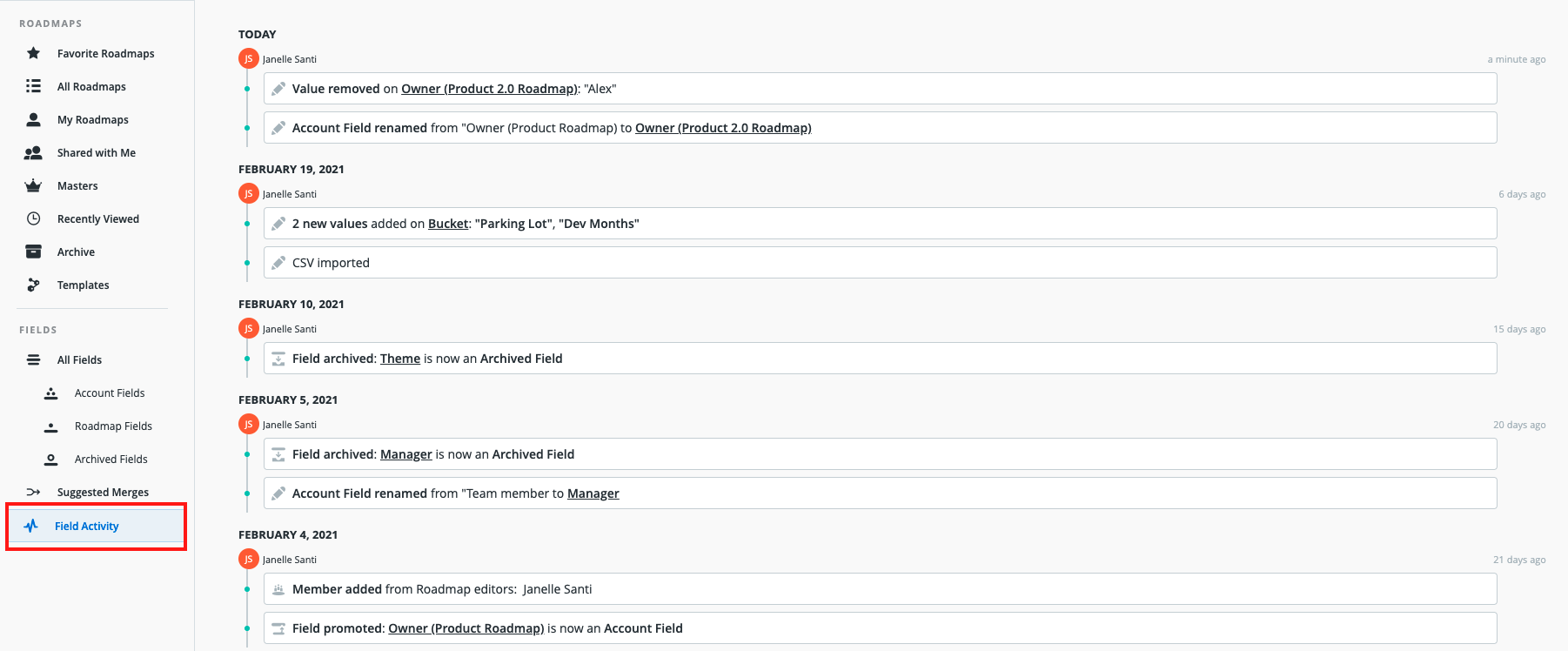Click the list icon for All Roadmaps
1568x651 pixels.
click(33, 86)
